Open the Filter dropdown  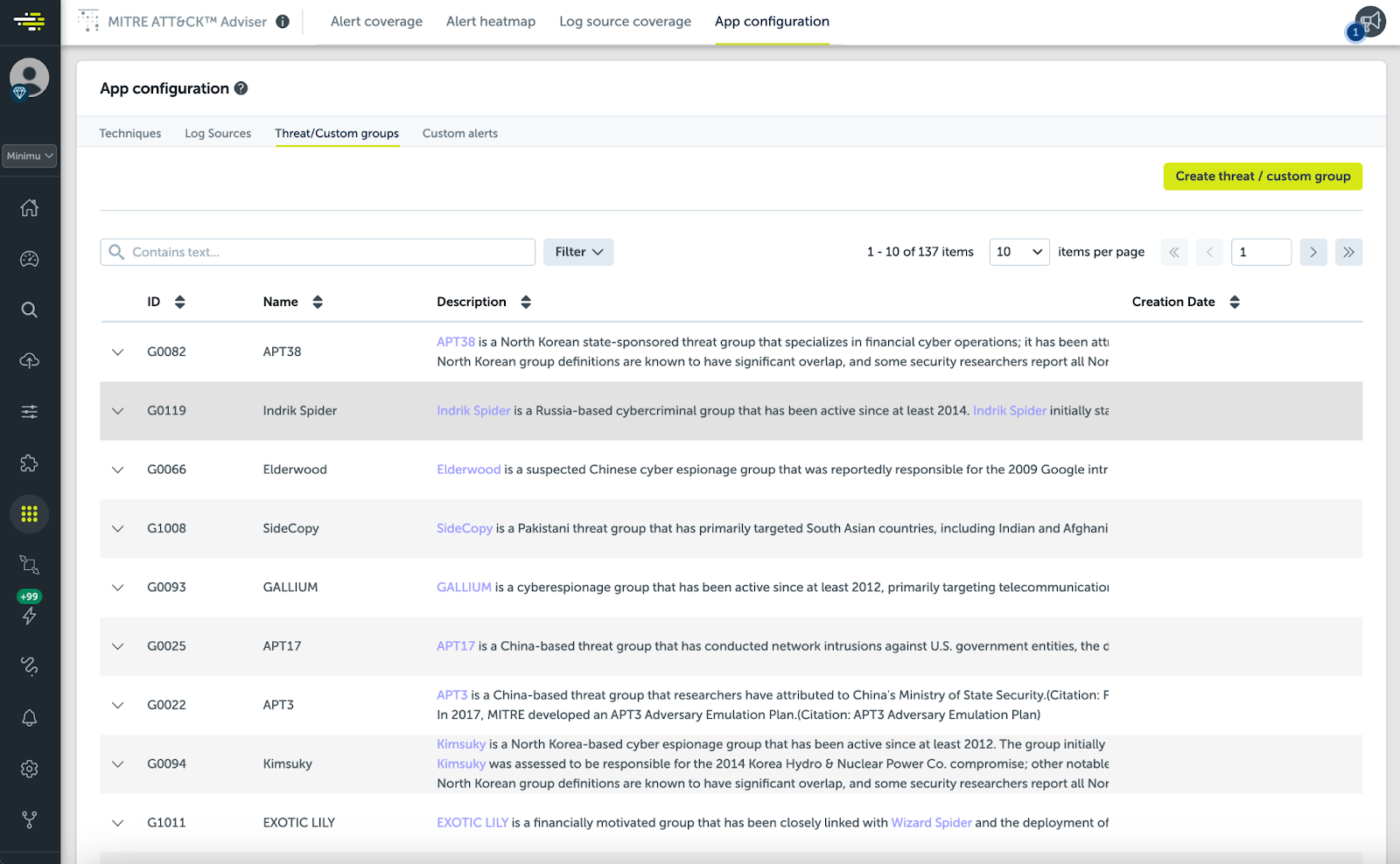tap(578, 252)
